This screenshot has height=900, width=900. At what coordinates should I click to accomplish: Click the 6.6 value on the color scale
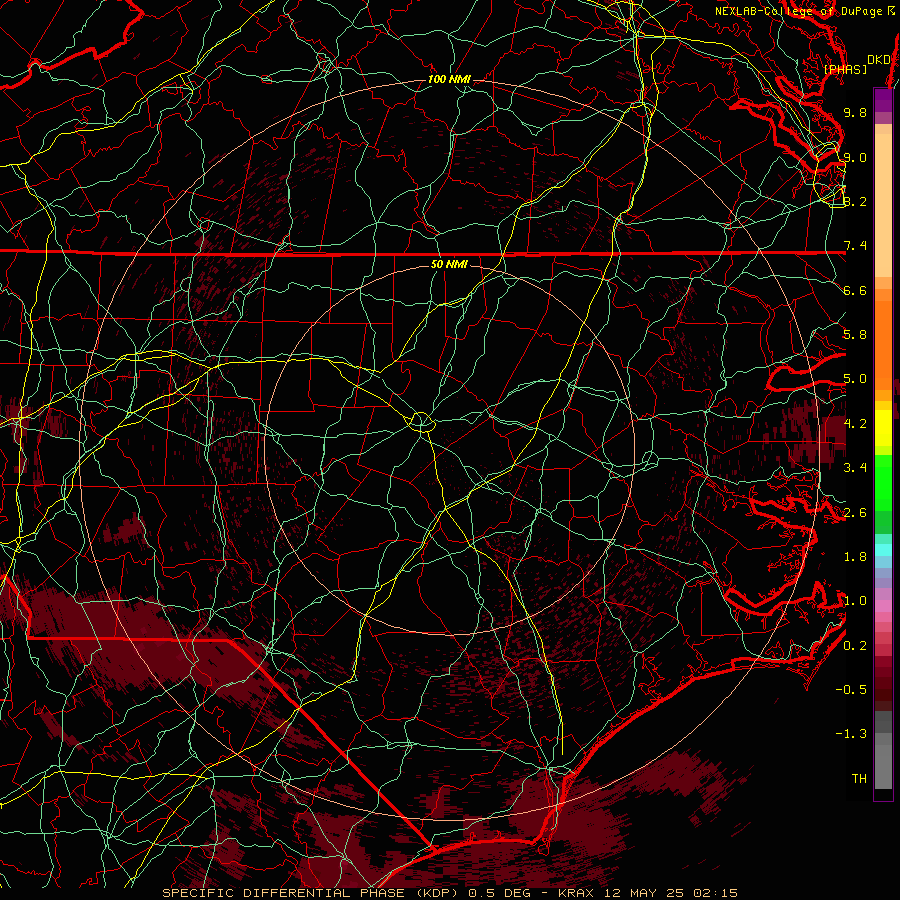855,290
